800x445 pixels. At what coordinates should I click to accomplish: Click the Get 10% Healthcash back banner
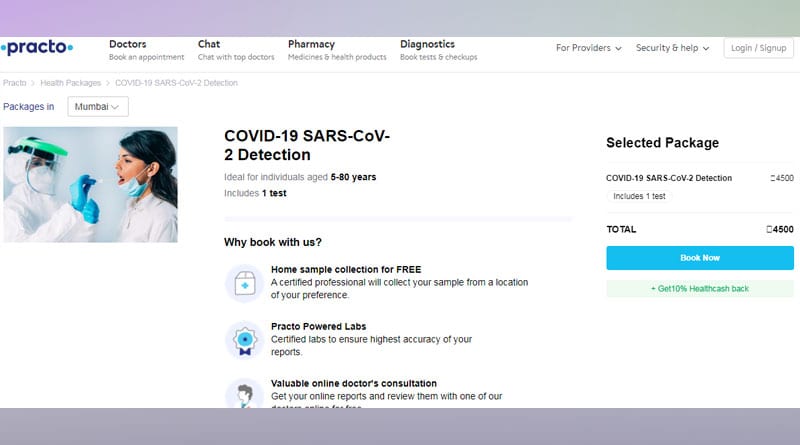[699, 289]
